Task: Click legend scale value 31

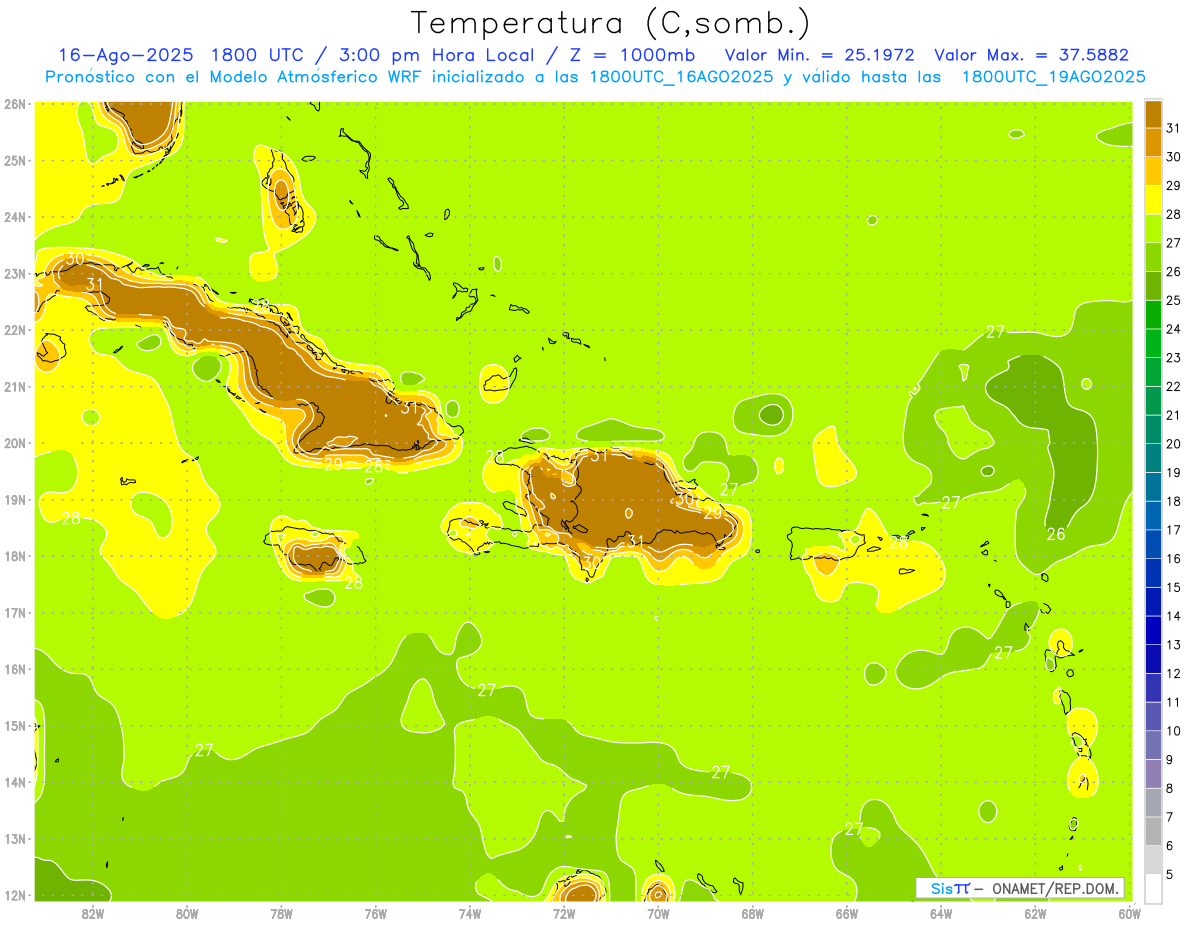Action: (x=1173, y=127)
